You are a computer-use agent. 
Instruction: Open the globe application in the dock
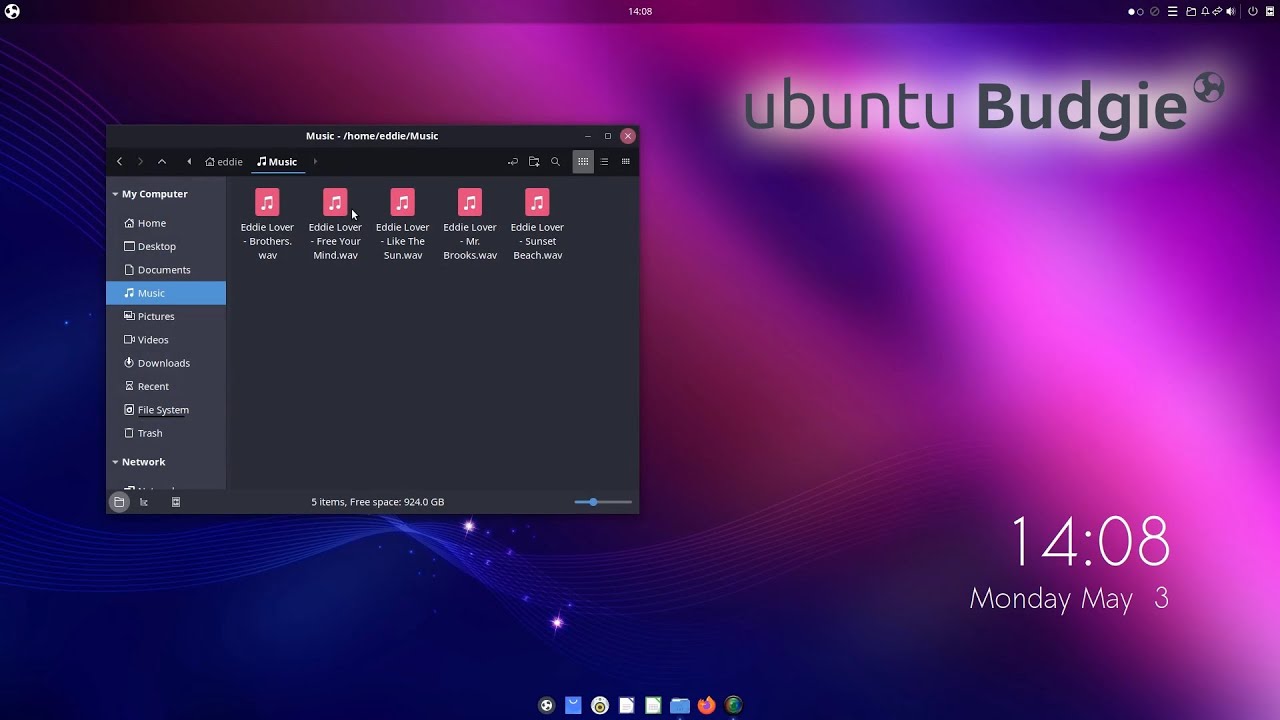[734, 705]
